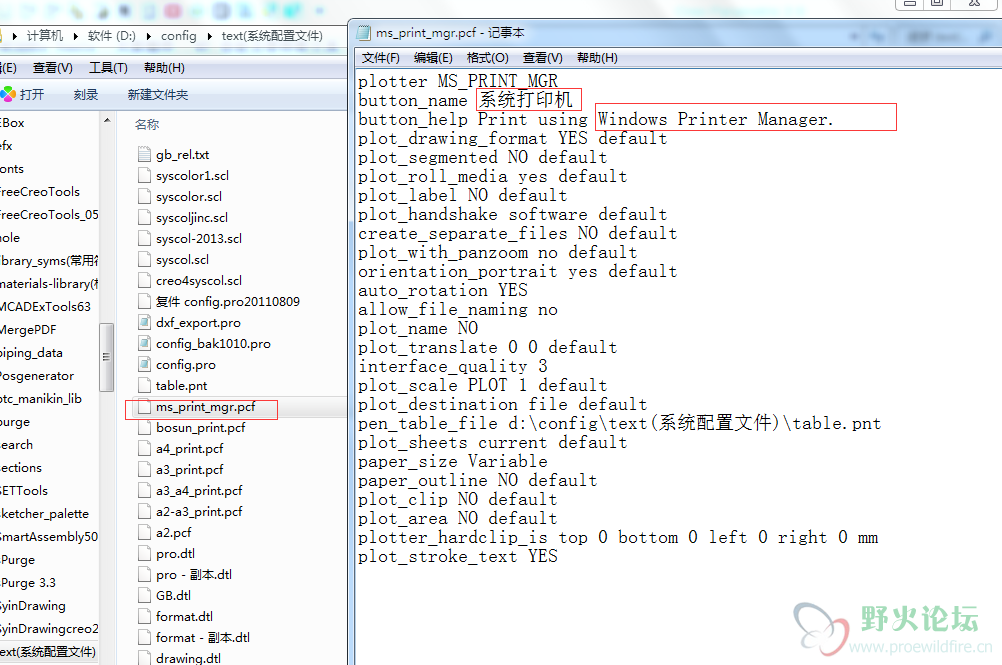Click the dxf_export.pro file icon
Screen dimensions: 1002x665
(x=144, y=323)
